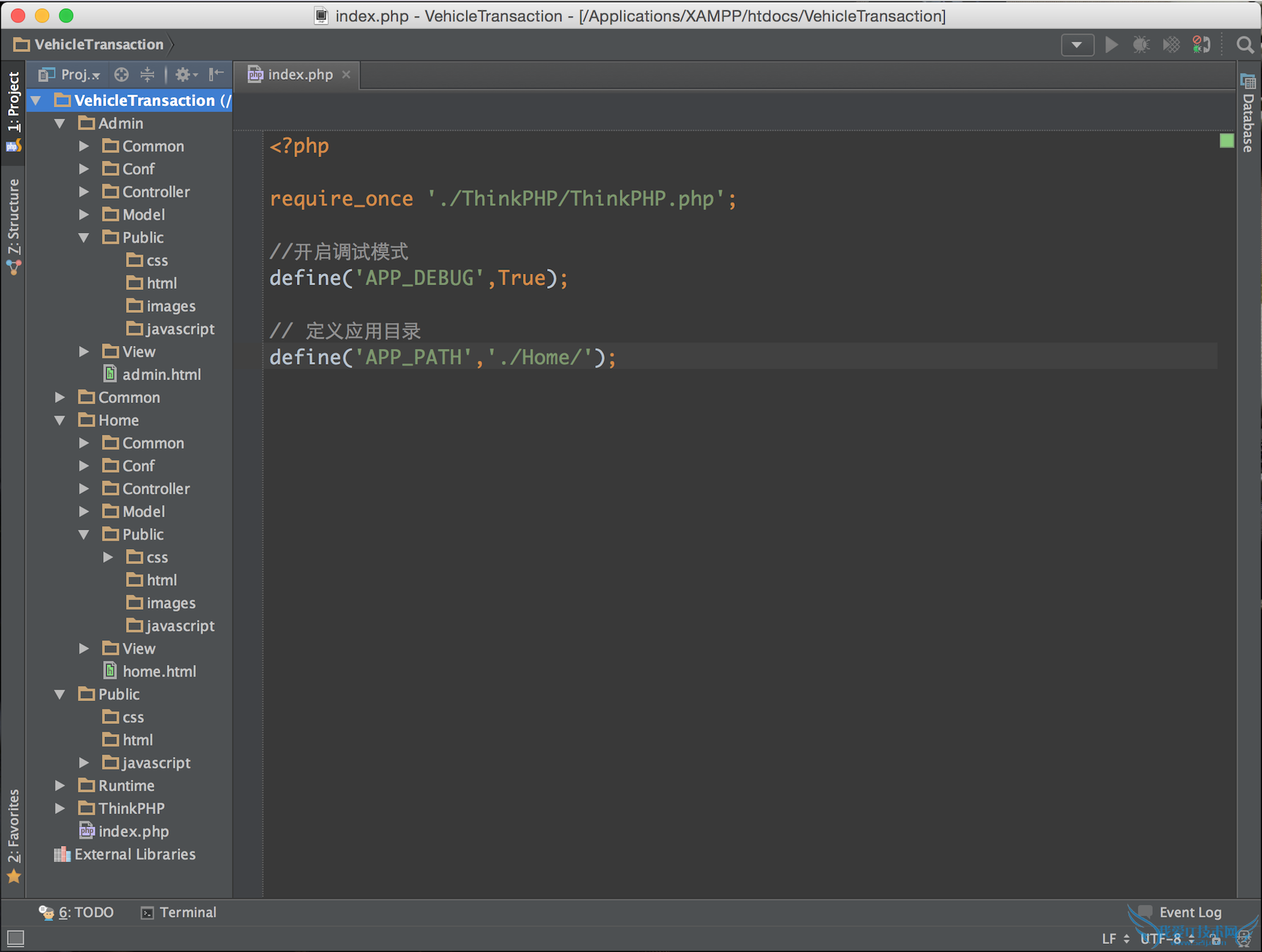
Task: Click the Run play button
Action: pos(1112,45)
